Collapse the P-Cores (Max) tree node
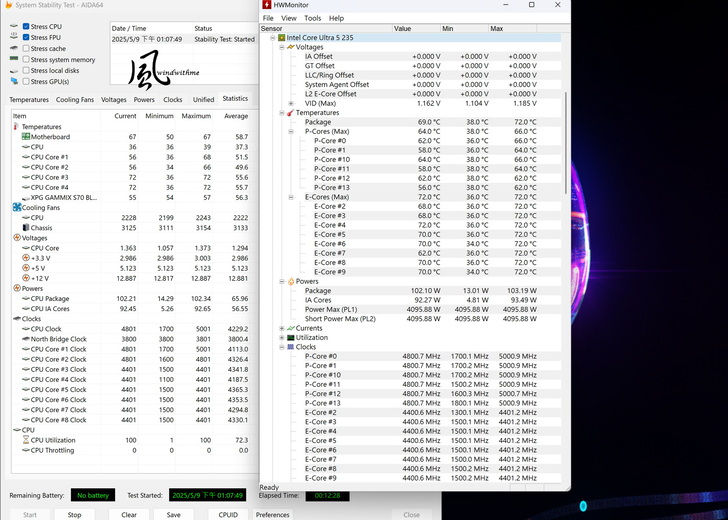 coord(291,132)
